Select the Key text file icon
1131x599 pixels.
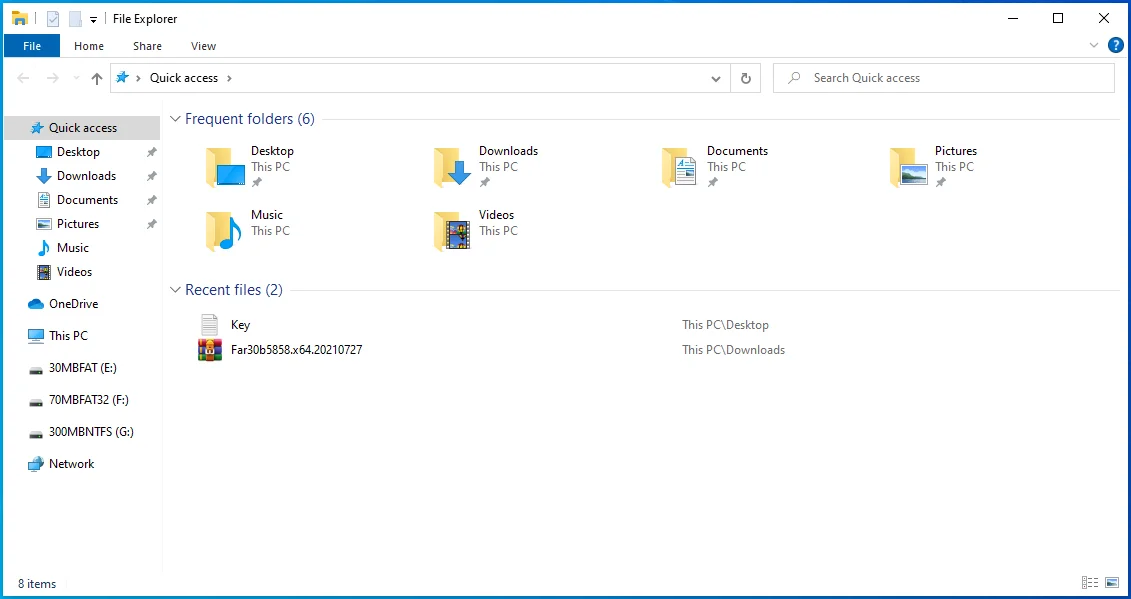pos(209,325)
